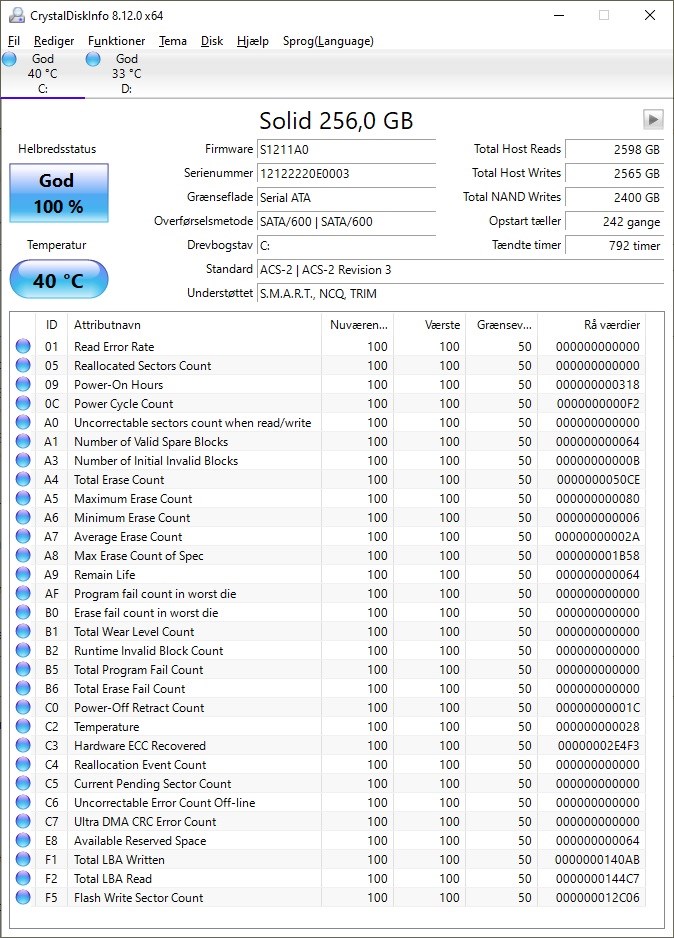The height and width of the screenshot is (938, 674).
Task: Click the Rå værdier column header
Action: click(x=591, y=325)
